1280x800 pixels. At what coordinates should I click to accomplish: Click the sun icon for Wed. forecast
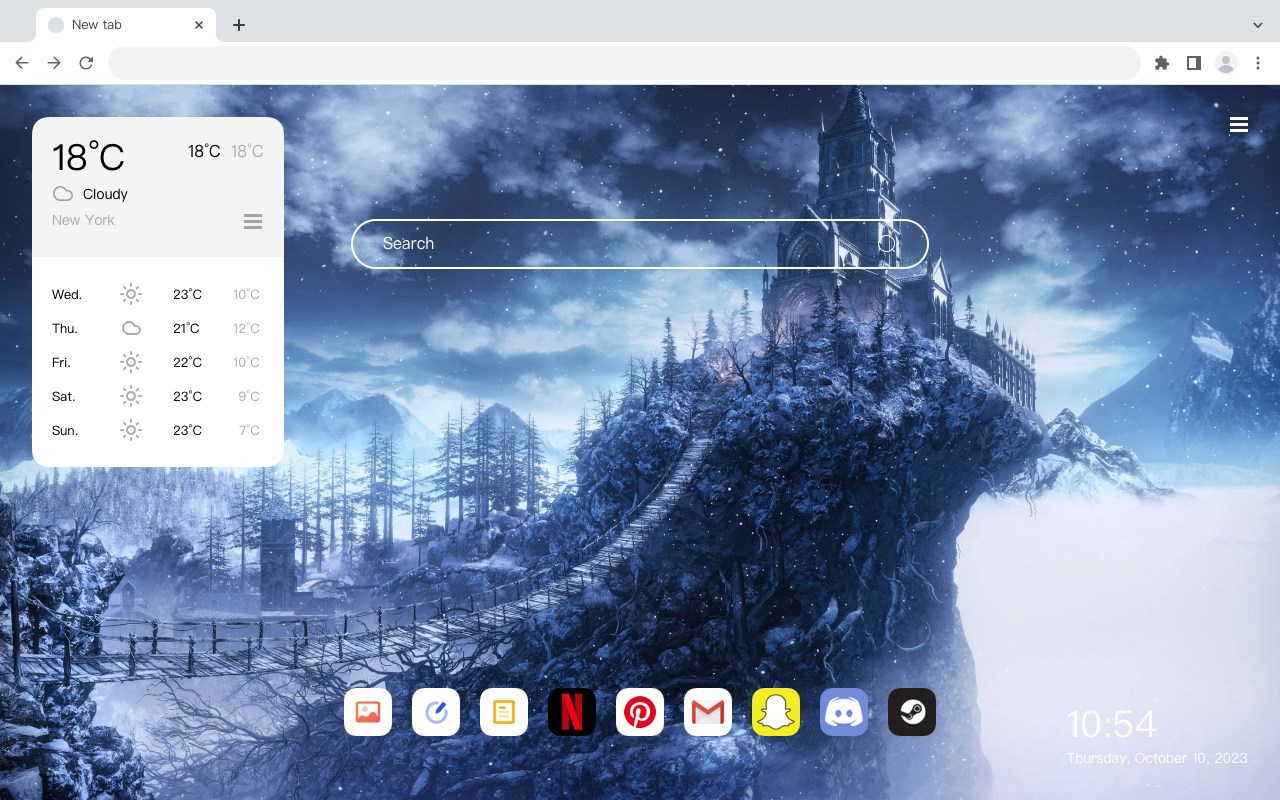click(131, 294)
